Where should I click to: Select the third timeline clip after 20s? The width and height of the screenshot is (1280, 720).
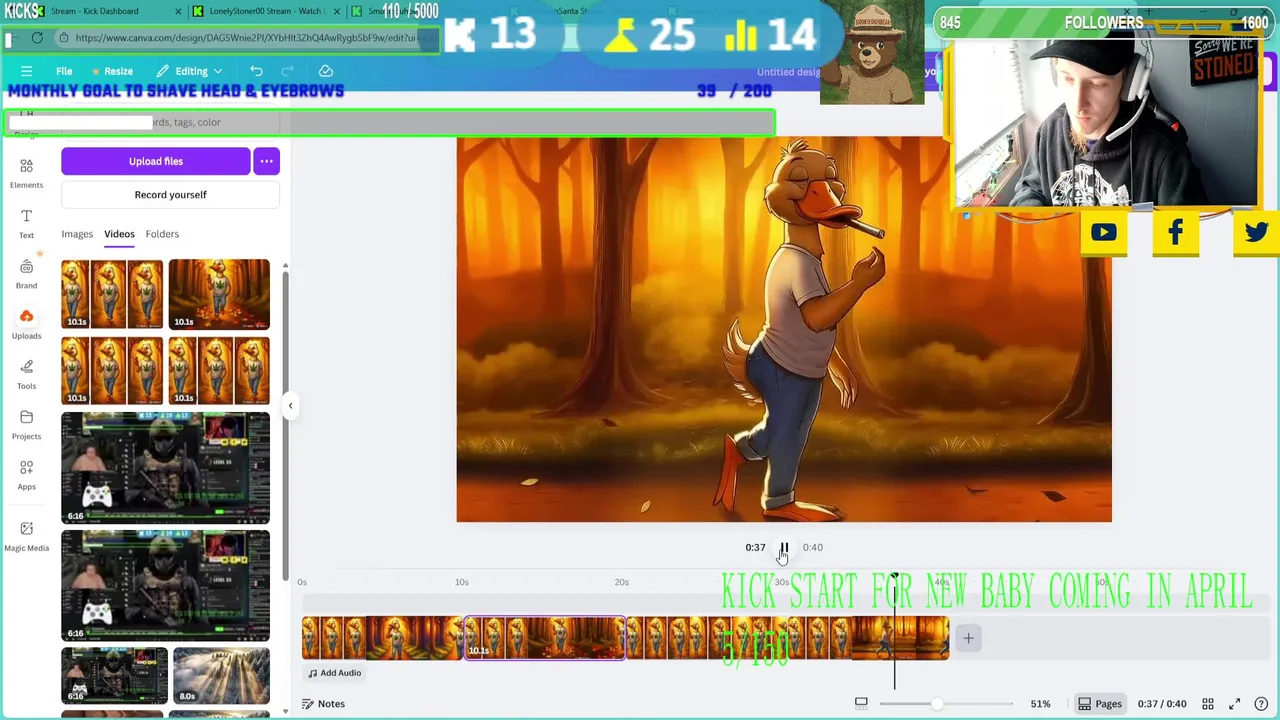pyautogui.click(x=706, y=639)
